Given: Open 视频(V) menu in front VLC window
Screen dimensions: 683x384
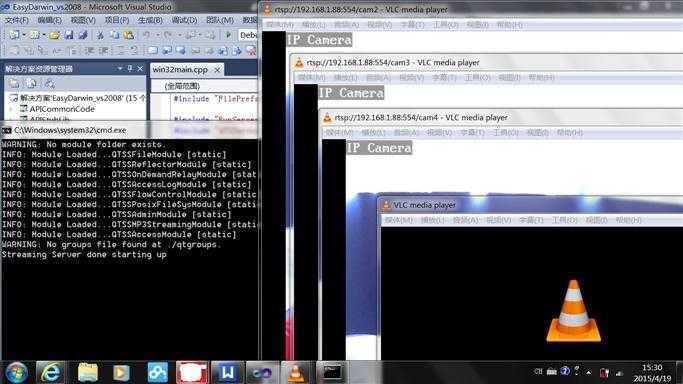Looking at the screenshot, I should click(498, 220).
